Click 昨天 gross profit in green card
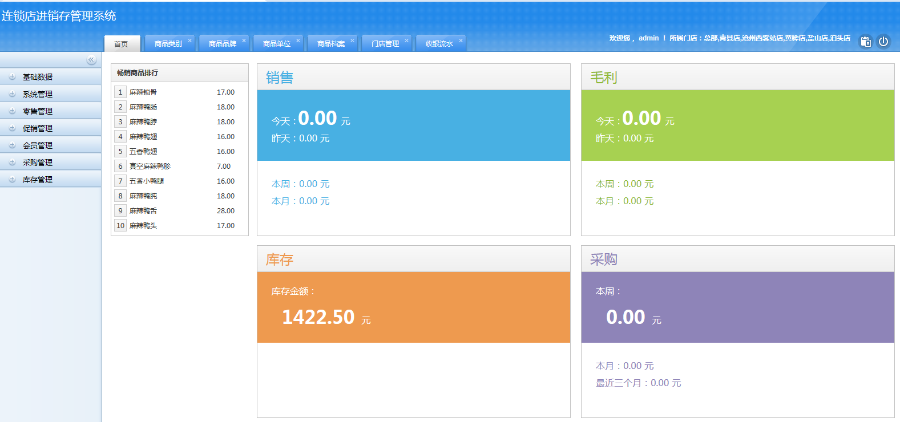 pyautogui.click(x=624, y=138)
